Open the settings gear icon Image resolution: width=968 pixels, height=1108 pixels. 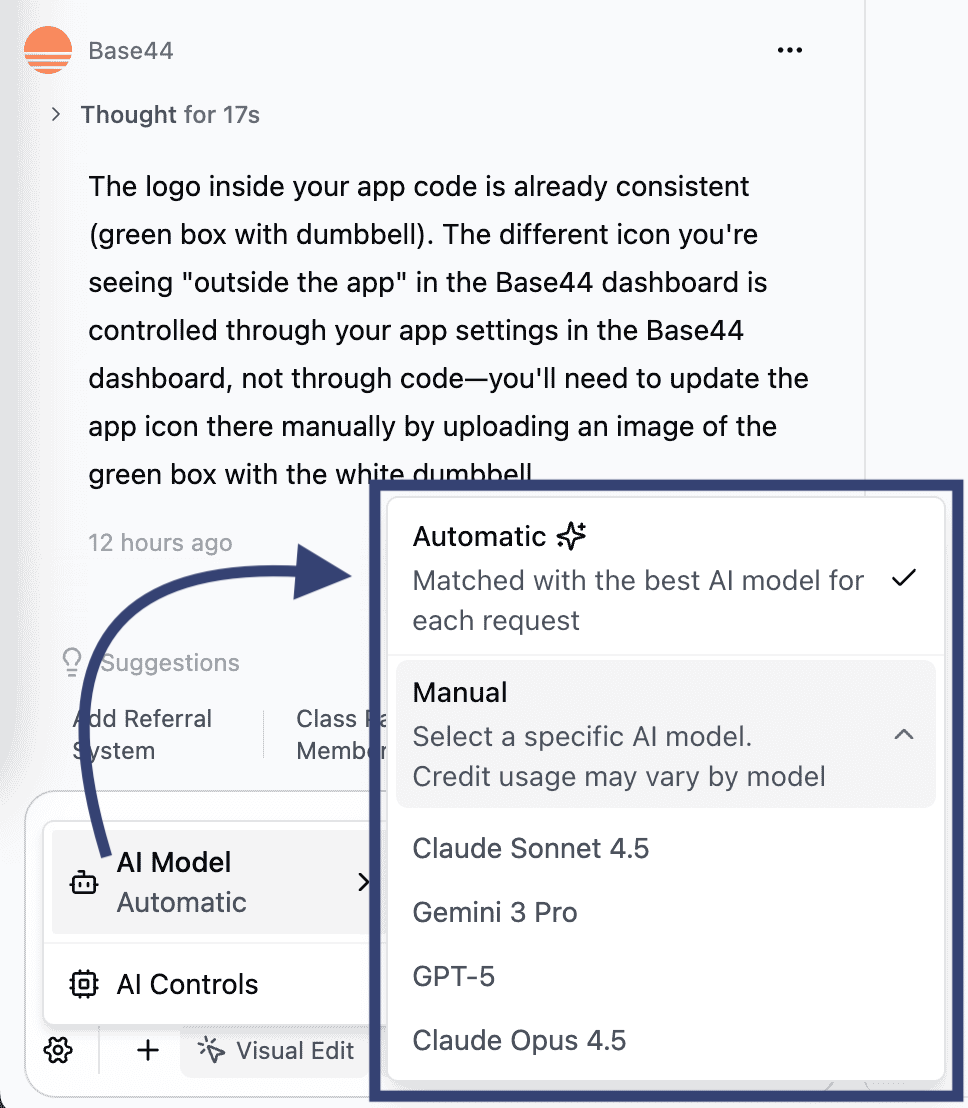pos(58,1051)
